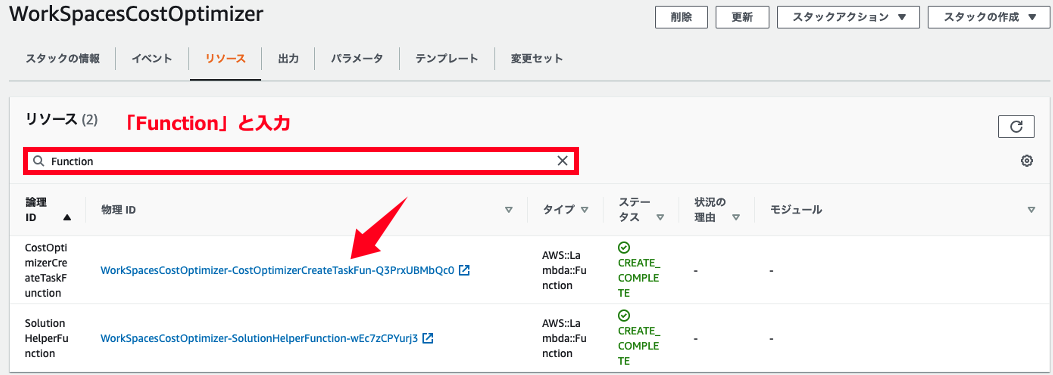Sort by タイプ column arrow
Image resolution: width=1053 pixels, height=375 pixels.
(x=584, y=210)
